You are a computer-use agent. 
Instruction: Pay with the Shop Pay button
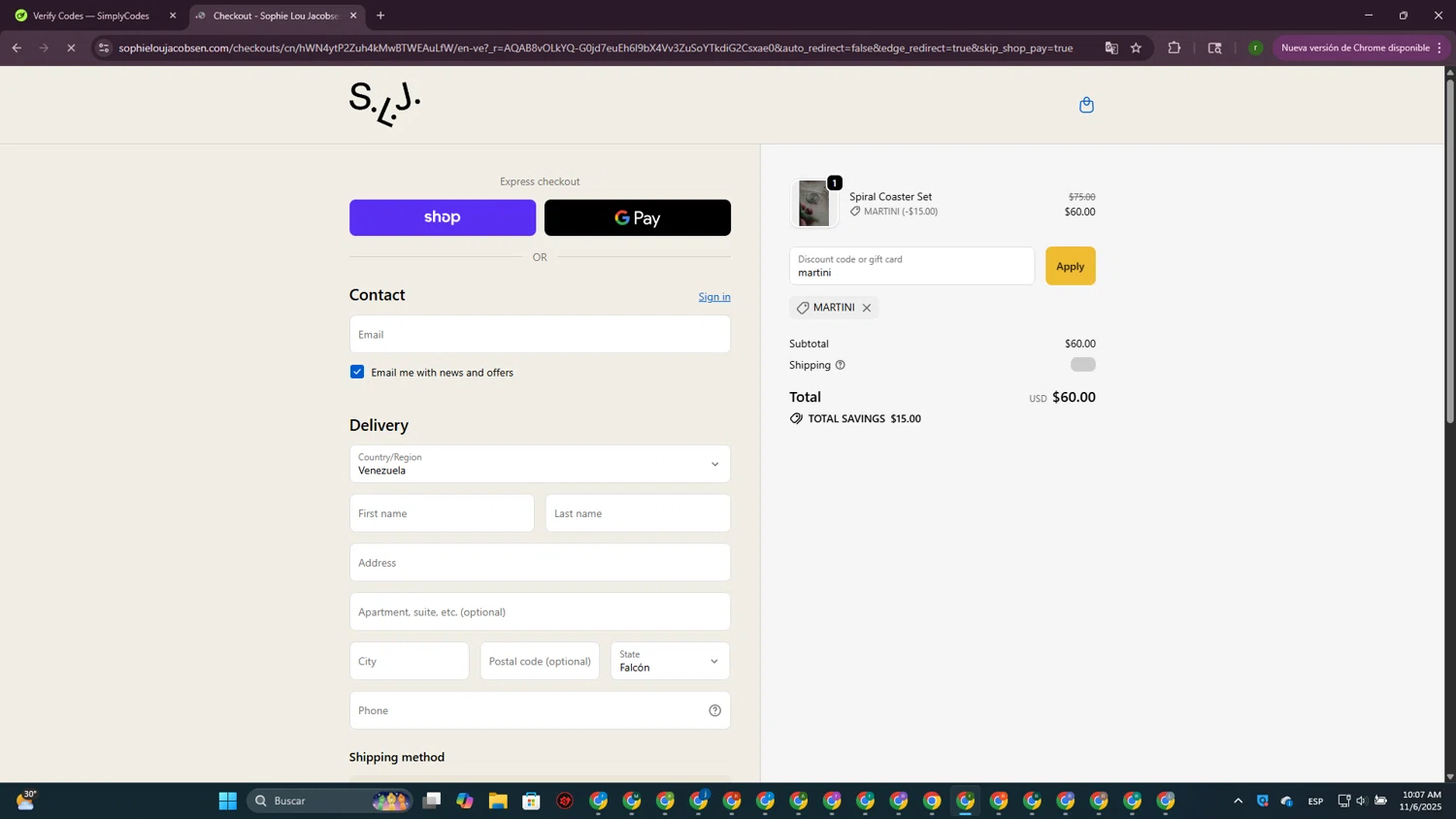coord(443,217)
